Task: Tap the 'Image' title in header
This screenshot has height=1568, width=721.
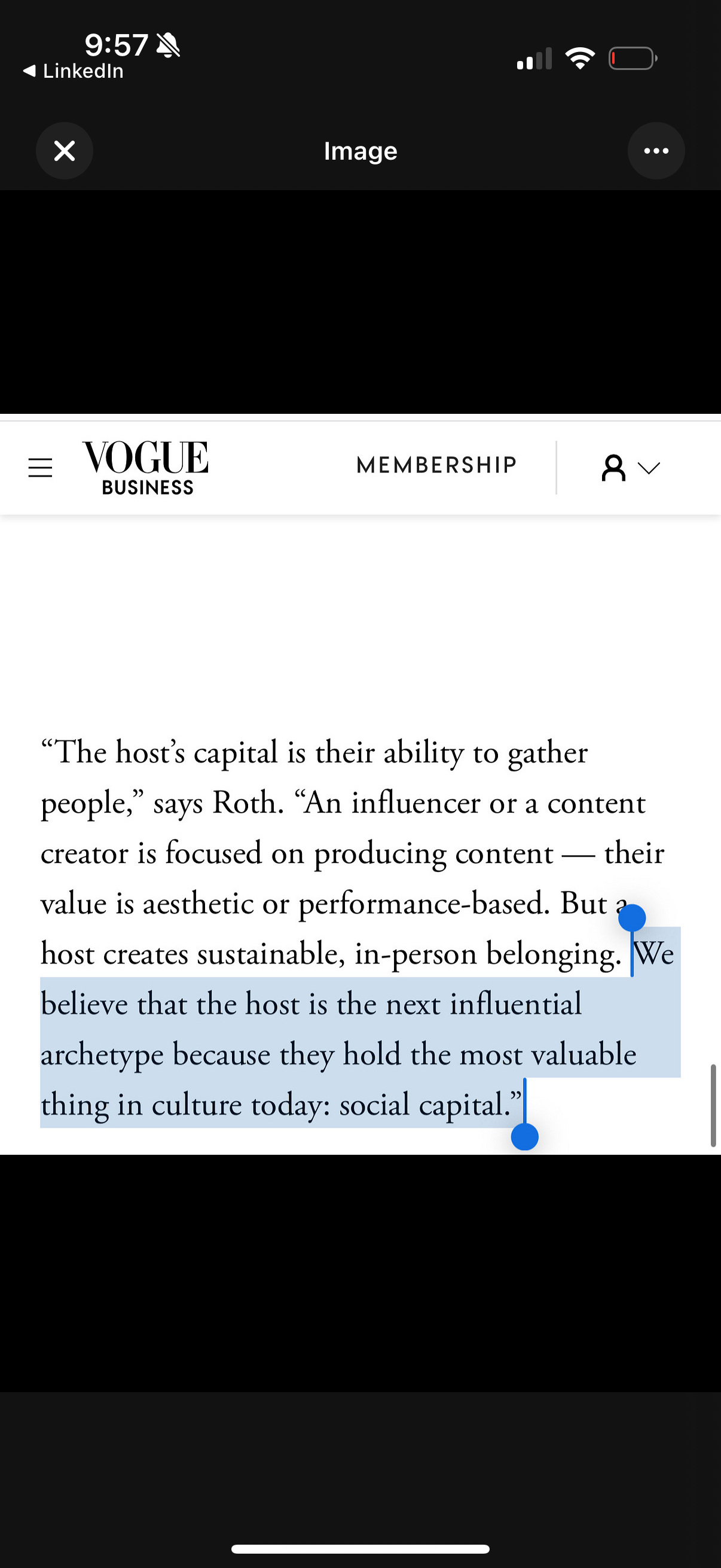Action: pyautogui.click(x=360, y=151)
